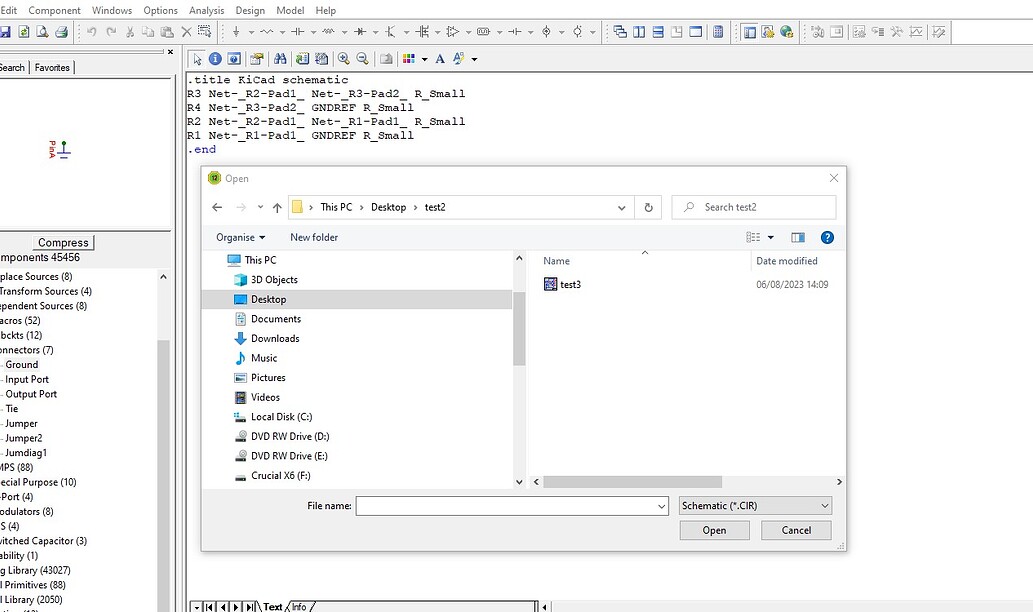
Task: Click inside the File name input field
Action: [511, 505]
